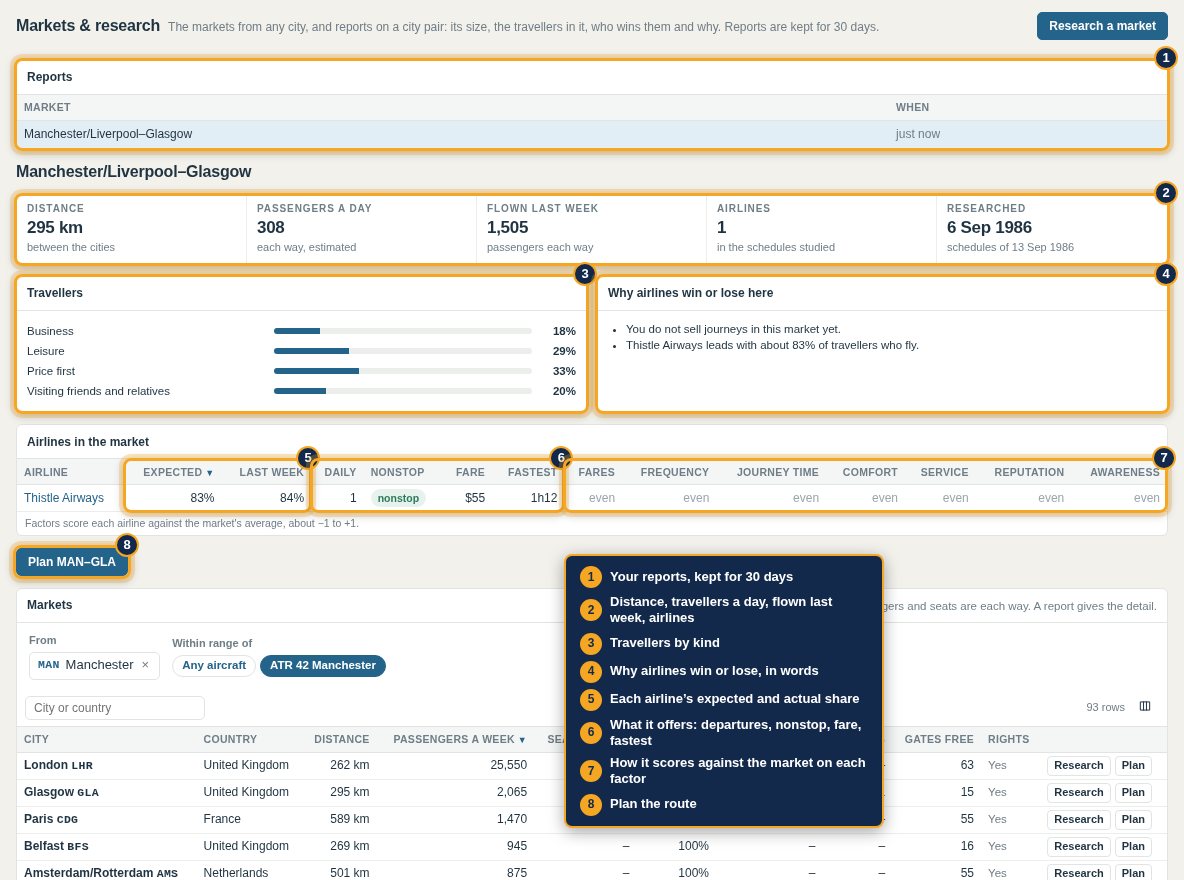Plan the Glasgow GLA route
Viewport: 1184px width, 880px height.
1133,792
